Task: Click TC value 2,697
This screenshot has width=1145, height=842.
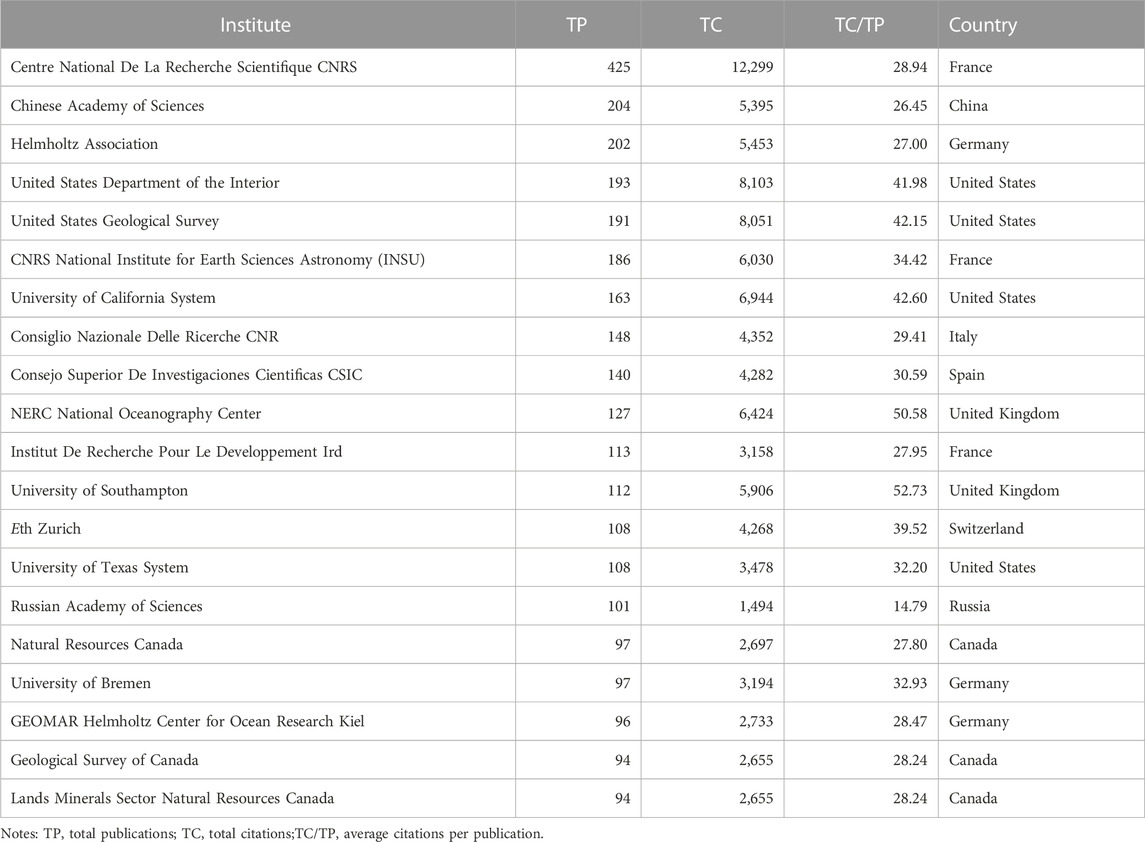Action: (x=756, y=644)
